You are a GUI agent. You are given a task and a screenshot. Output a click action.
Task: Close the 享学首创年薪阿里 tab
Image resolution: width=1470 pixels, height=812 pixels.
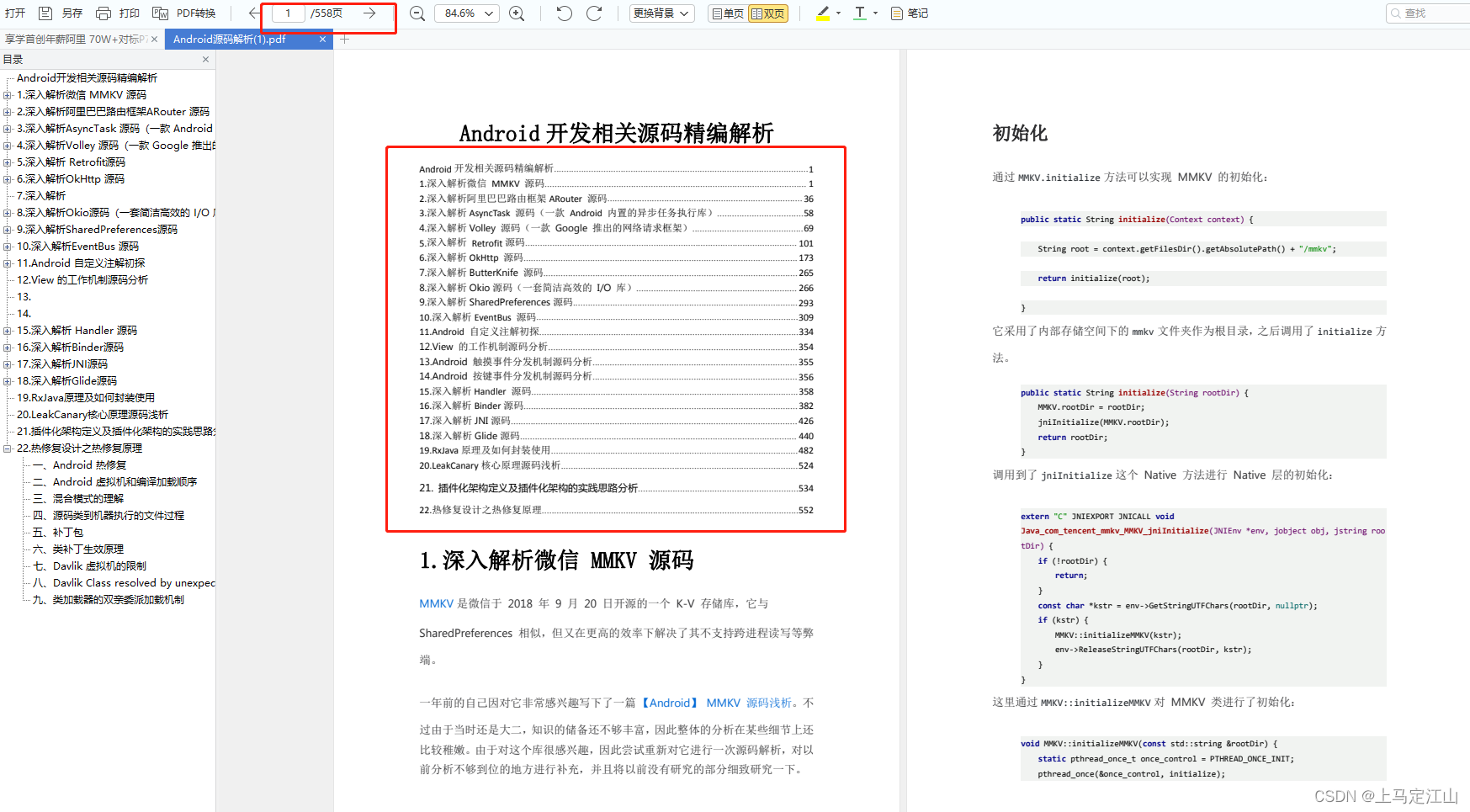point(155,40)
